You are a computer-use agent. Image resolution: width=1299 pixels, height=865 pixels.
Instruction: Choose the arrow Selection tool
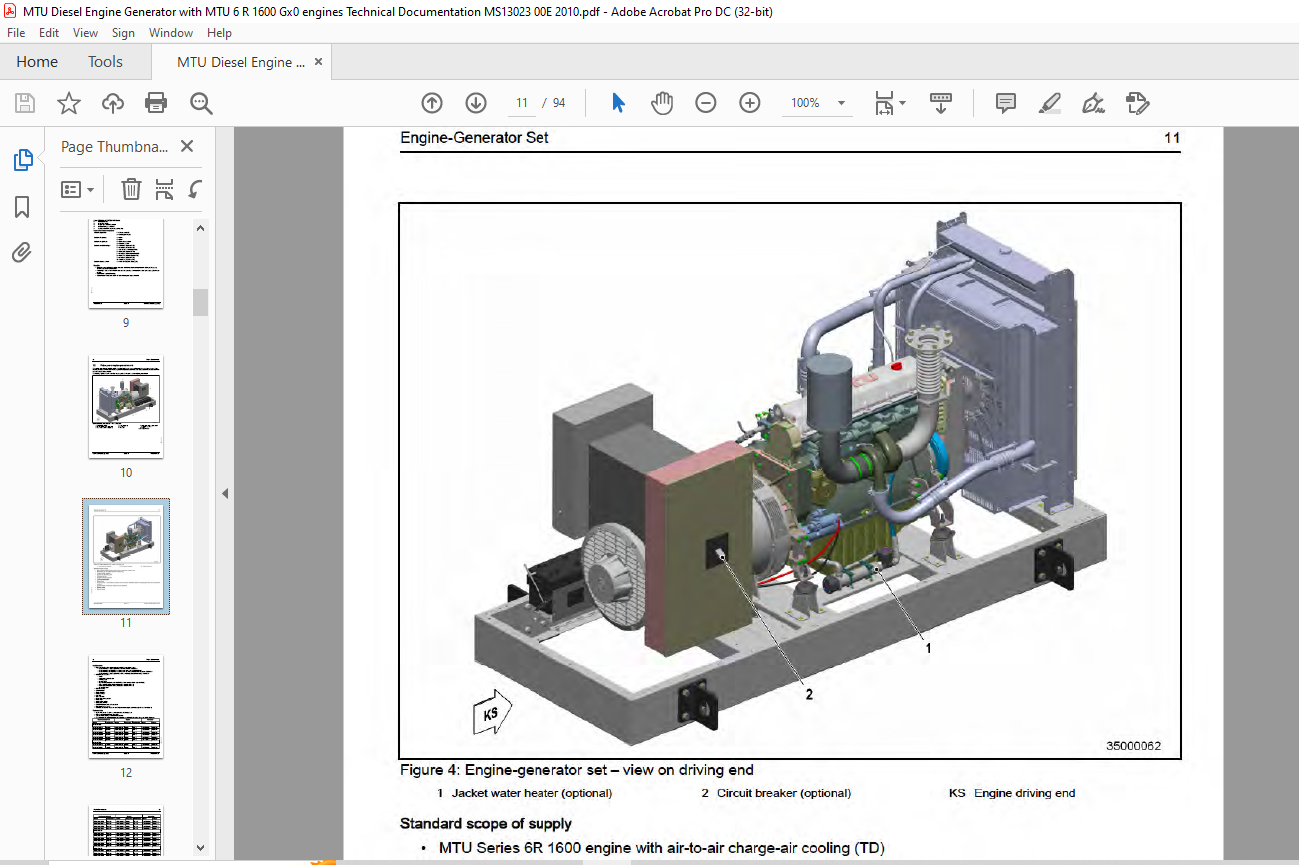[618, 103]
